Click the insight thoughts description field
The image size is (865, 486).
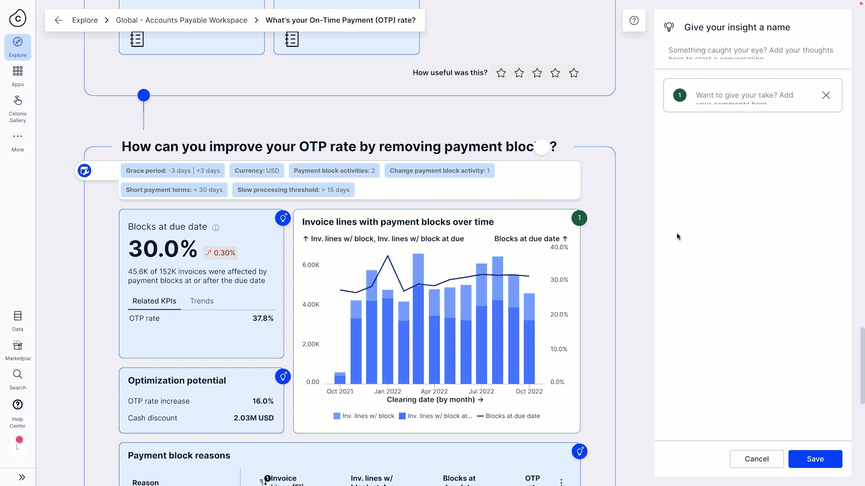click(x=751, y=52)
